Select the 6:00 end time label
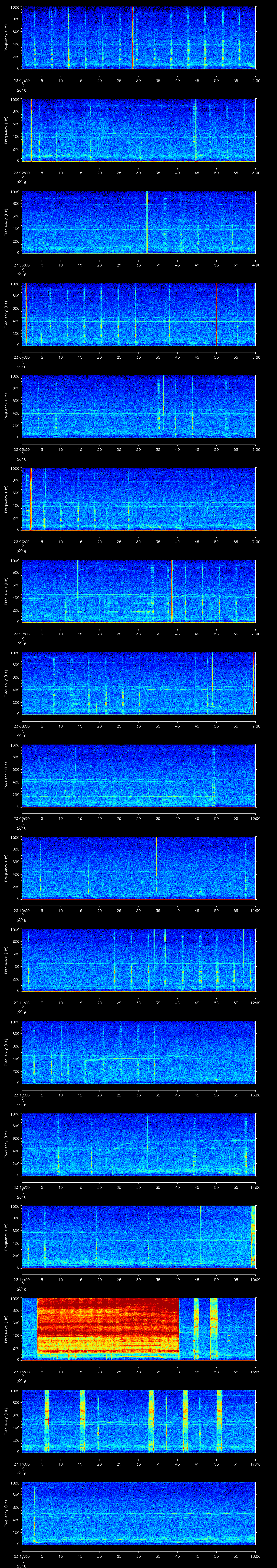277x1568 pixels. (x=256, y=449)
